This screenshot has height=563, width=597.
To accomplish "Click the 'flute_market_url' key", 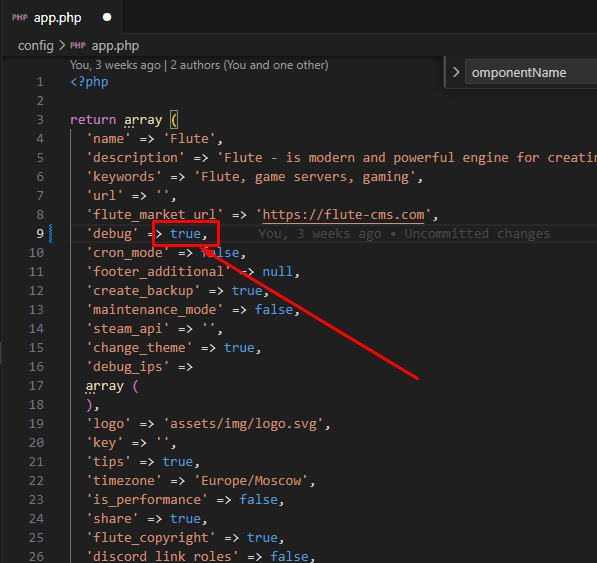I will [x=155, y=215].
